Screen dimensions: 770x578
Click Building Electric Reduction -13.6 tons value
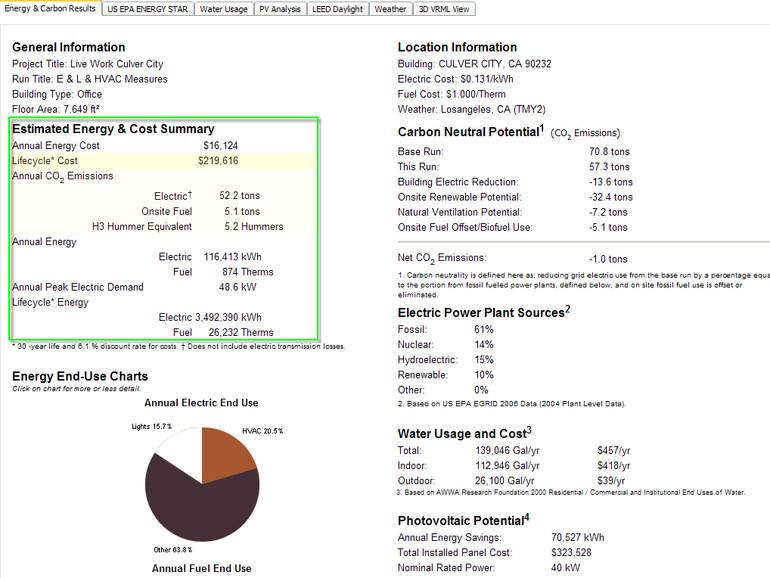click(x=611, y=182)
